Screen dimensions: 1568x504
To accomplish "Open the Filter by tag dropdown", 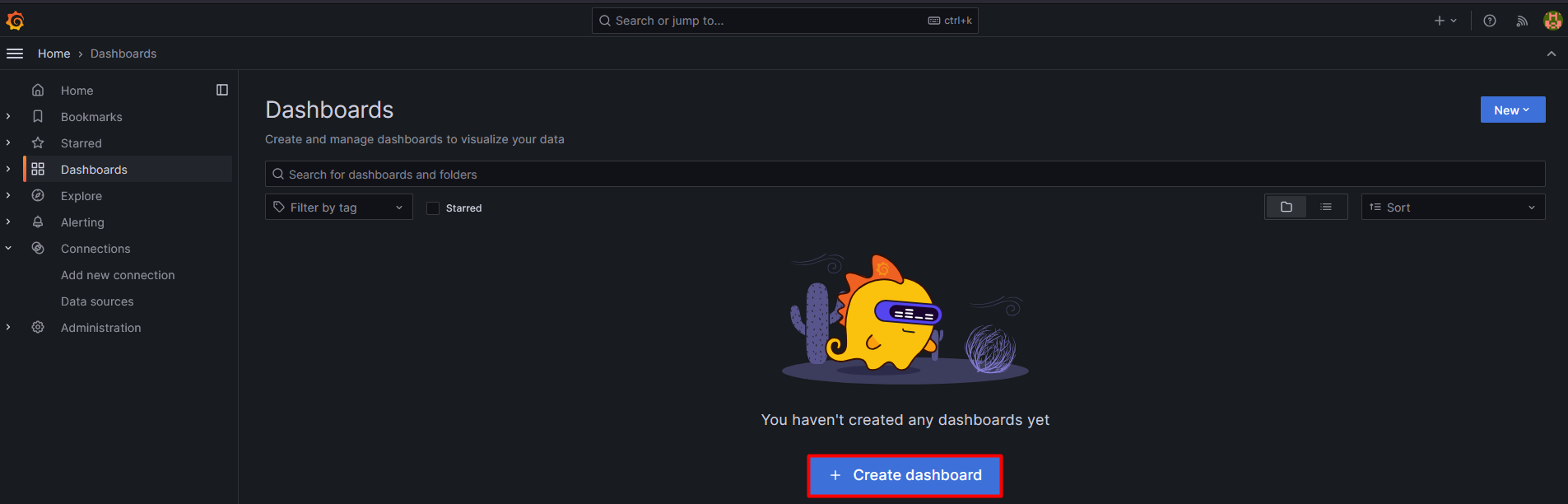I will [x=339, y=208].
